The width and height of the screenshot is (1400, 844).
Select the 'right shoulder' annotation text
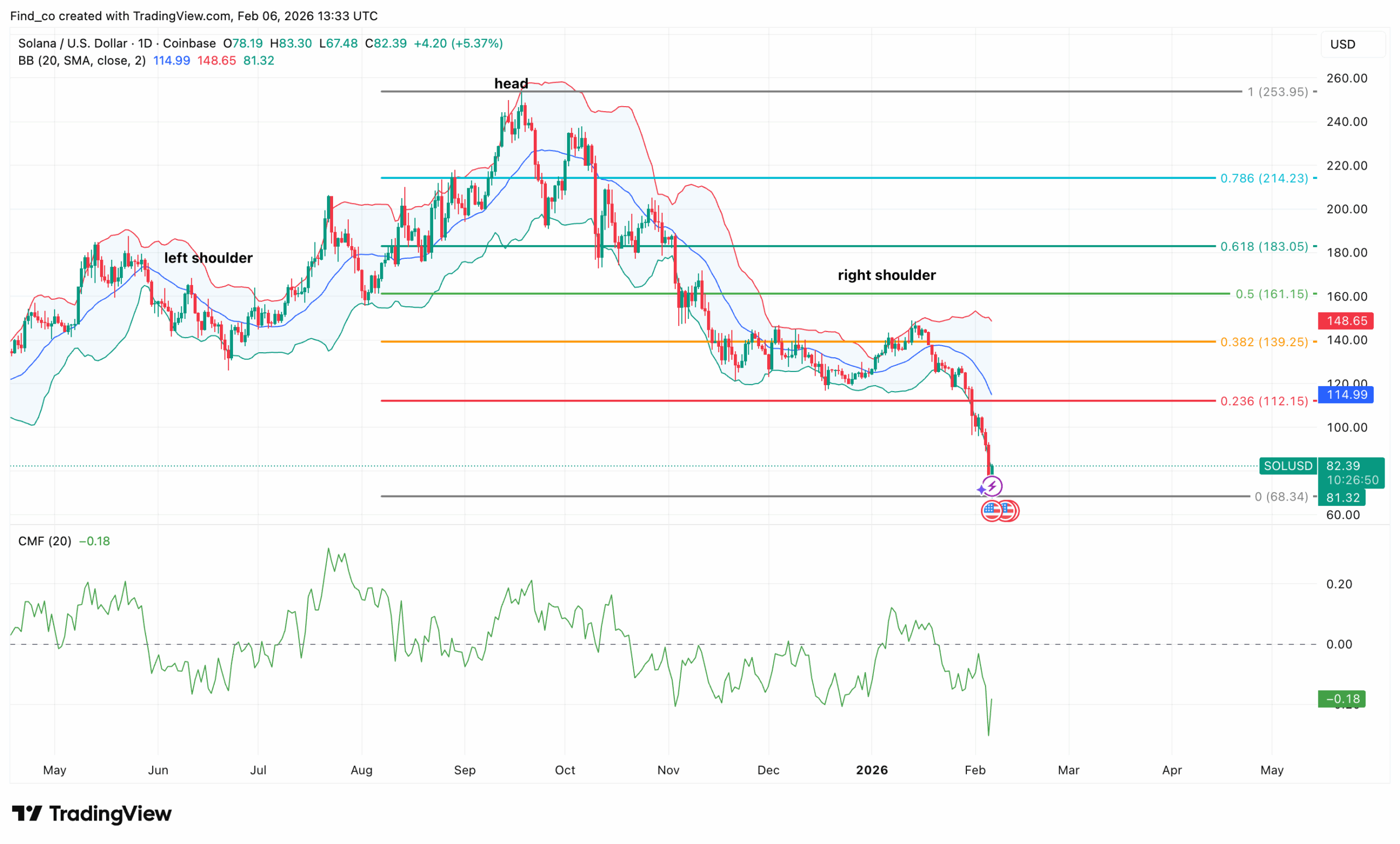[887, 275]
